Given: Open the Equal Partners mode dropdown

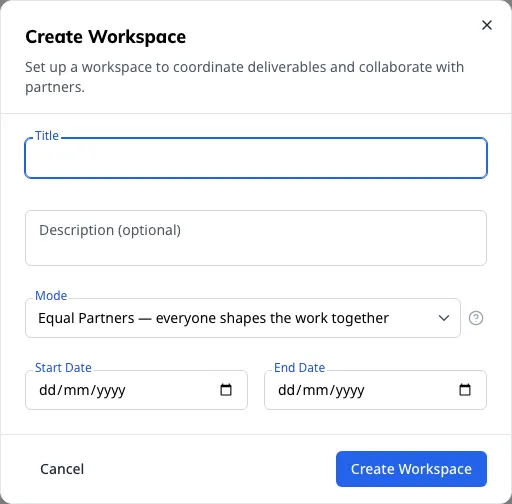Looking at the screenshot, I should click(243, 318).
